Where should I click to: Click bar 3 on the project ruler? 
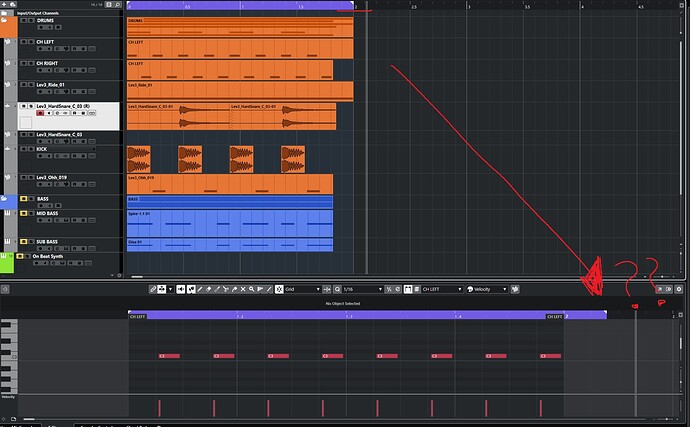click(x=467, y=5)
